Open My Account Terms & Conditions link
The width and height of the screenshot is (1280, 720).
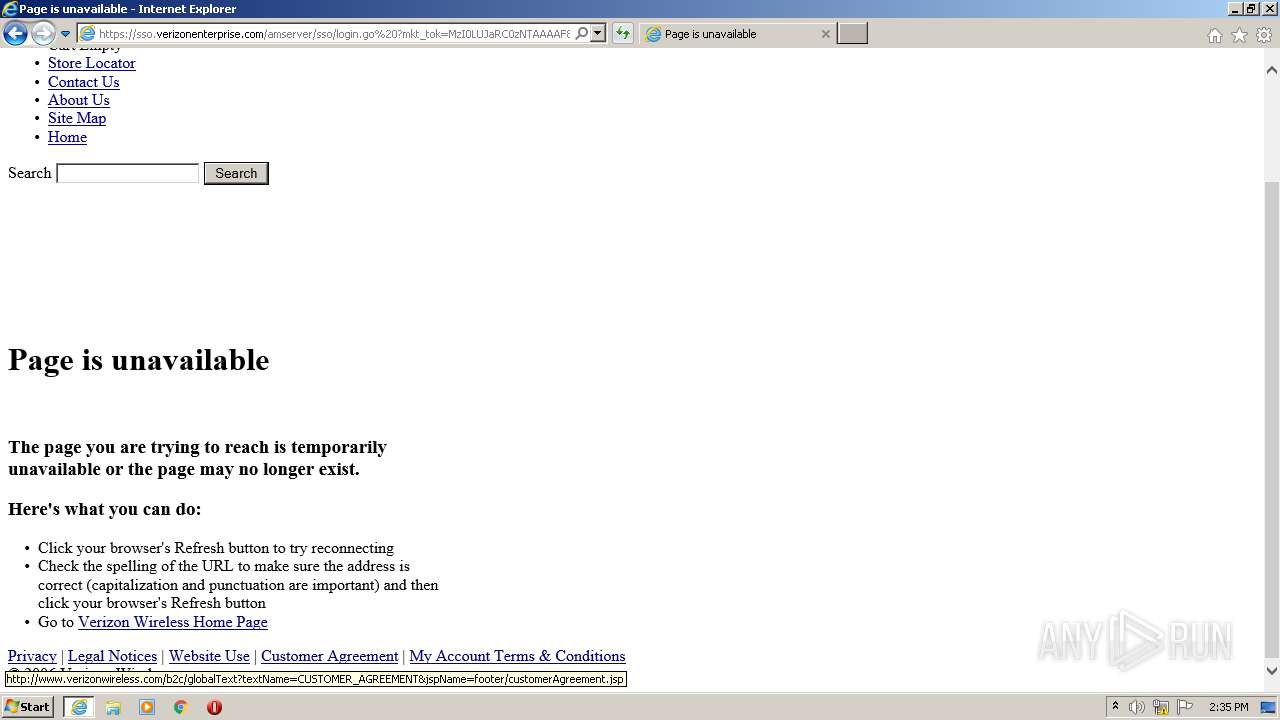[517, 656]
